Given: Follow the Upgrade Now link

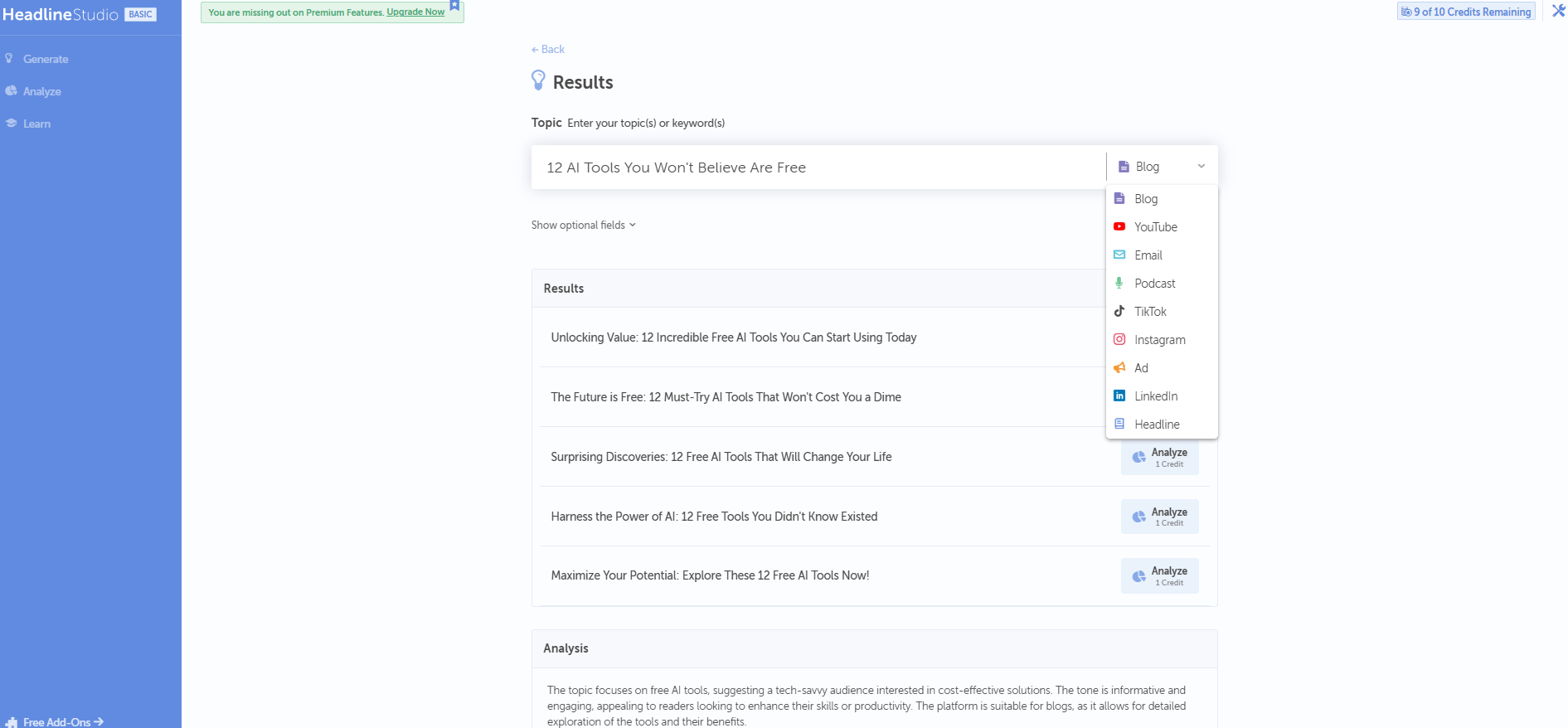Looking at the screenshot, I should click(415, 12).
